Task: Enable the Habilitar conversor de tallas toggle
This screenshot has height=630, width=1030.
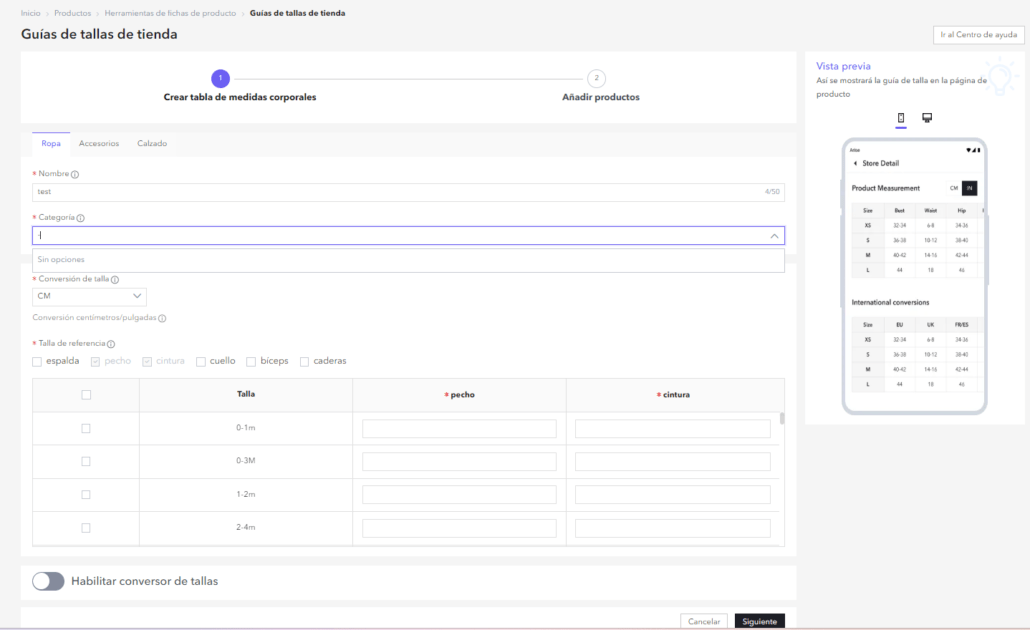Action: click(48, 581)
